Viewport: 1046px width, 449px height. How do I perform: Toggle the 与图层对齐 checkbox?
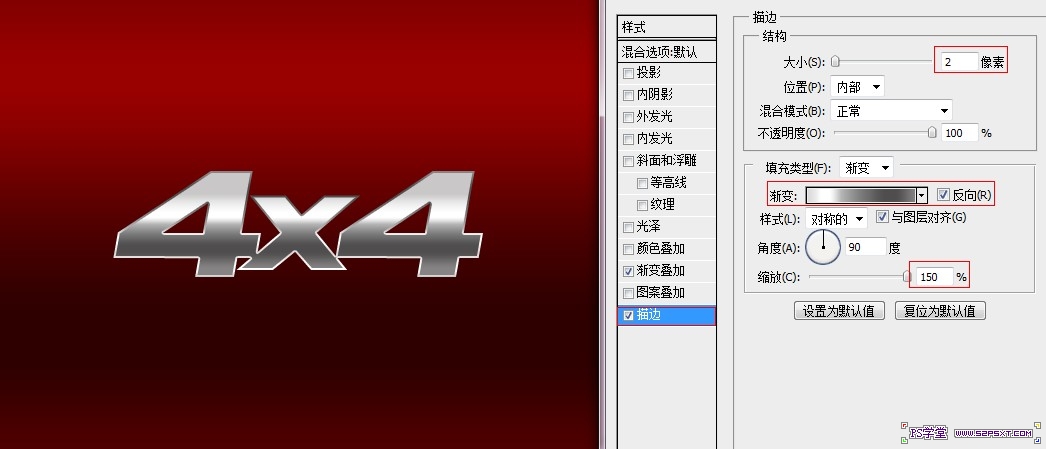click(882, 217)
